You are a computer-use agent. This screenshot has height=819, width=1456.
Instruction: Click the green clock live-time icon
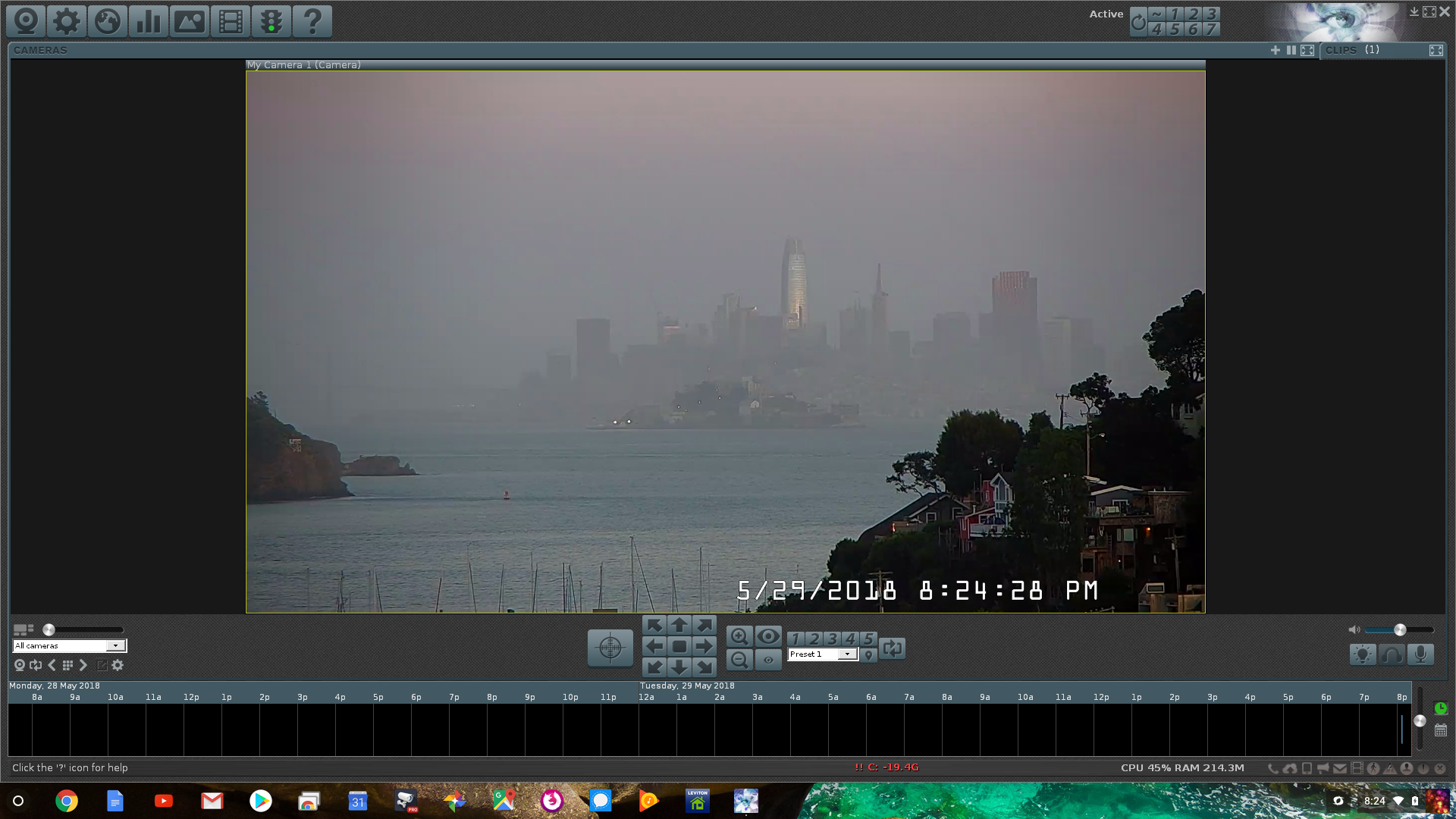tap(1441, 708)
